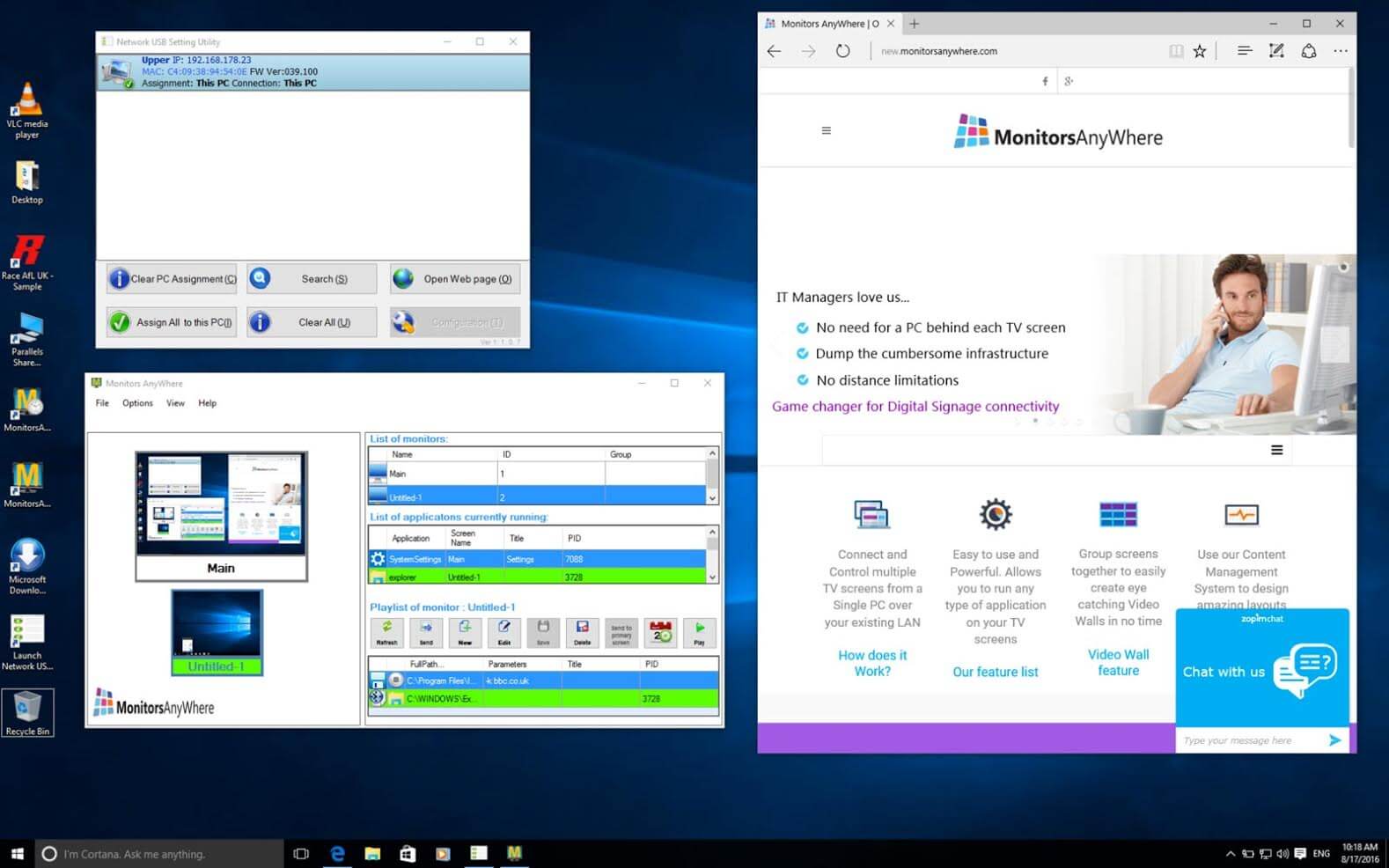Open the Help menu in Monitors AnyWhere
Viewport: 1389px width, 868px height.
[207, 403]
